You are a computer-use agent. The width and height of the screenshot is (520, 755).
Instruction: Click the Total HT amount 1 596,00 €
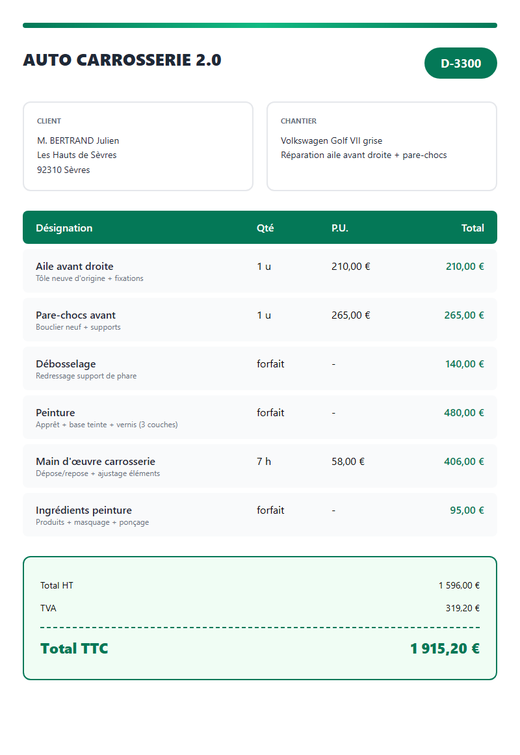(x=459, y=586)
